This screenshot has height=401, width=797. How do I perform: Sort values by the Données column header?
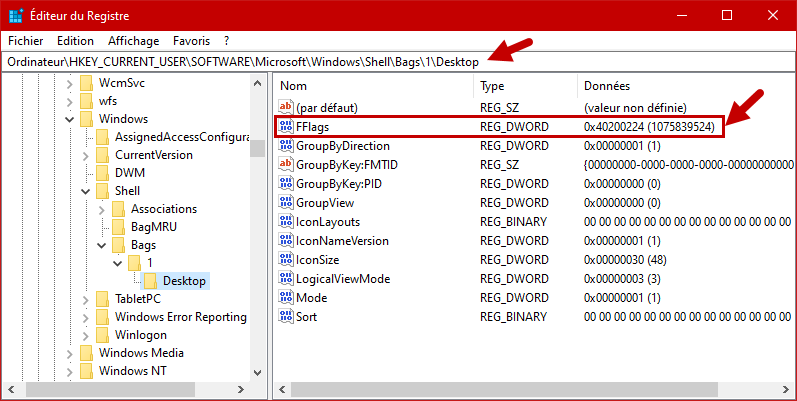click(x=687, y=86)
